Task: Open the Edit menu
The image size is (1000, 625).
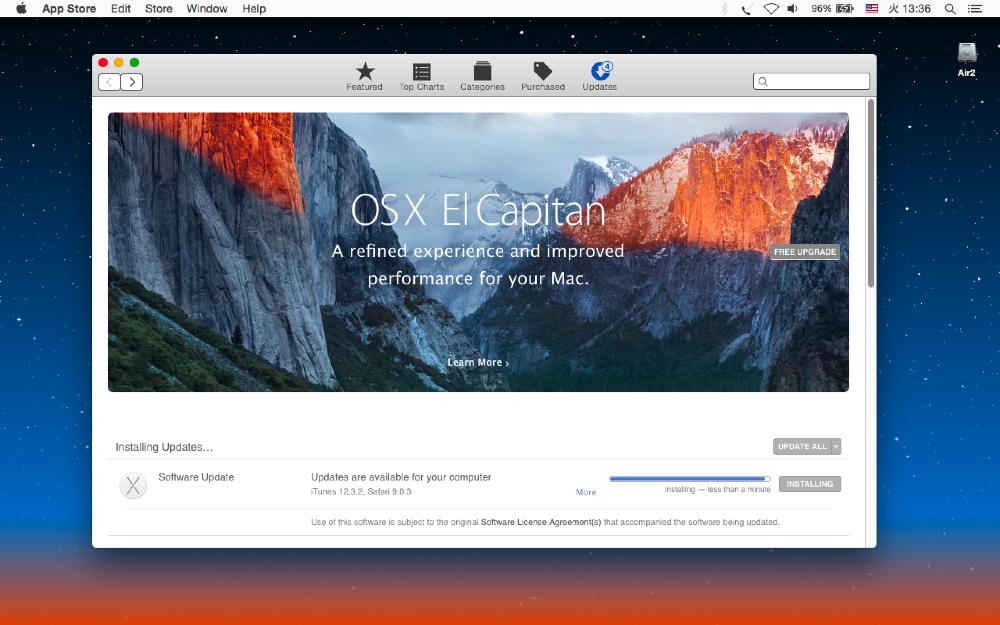Action: (121, 8)
